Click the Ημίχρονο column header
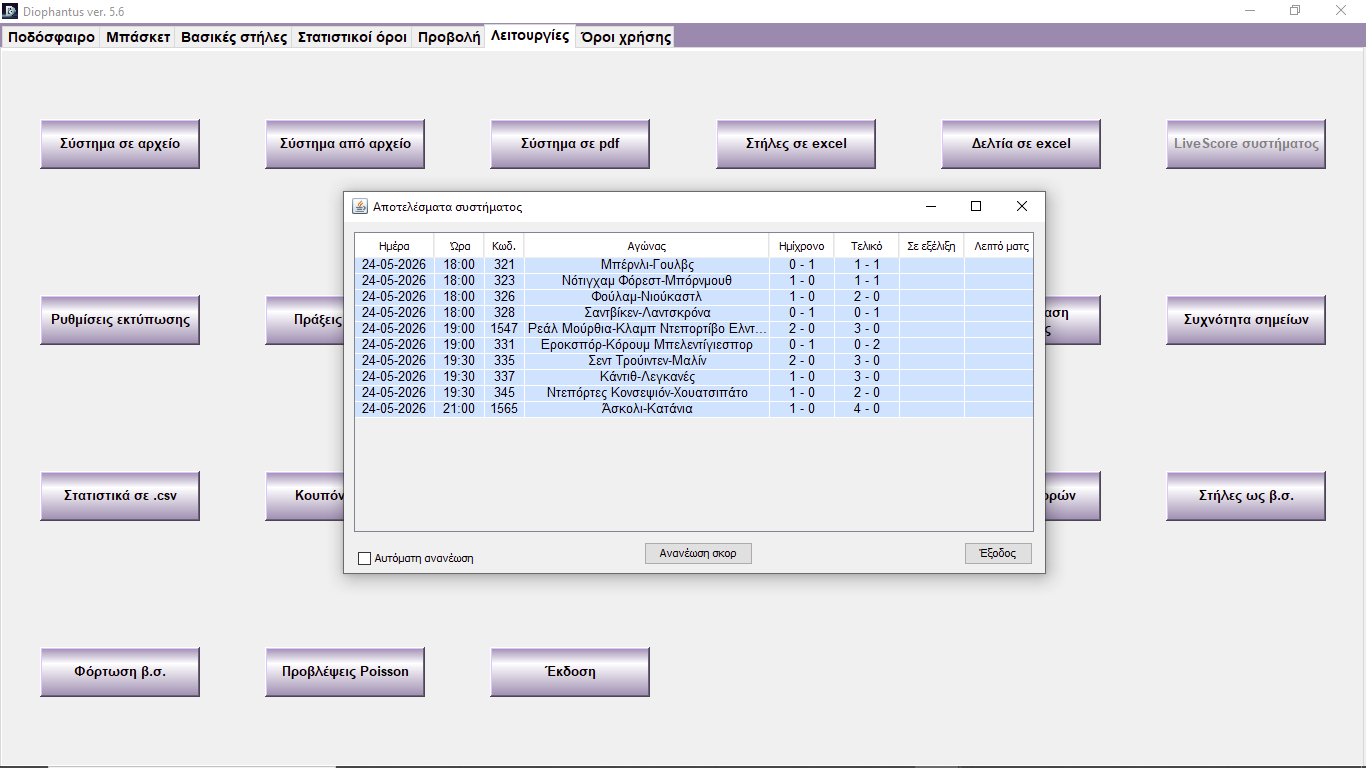This screenshot has height=768, width=1366. (802, 246)
